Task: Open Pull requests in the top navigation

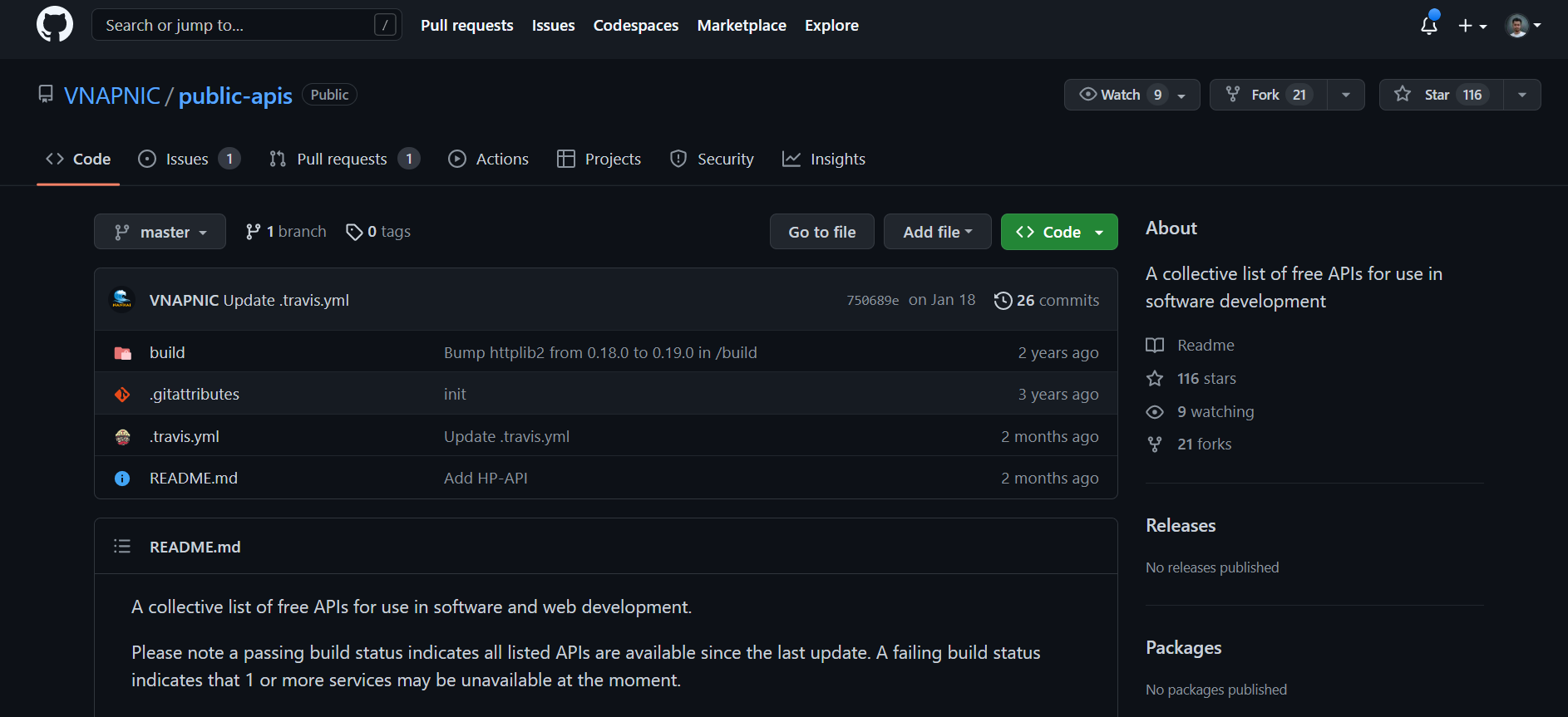Action: point(466,26)
